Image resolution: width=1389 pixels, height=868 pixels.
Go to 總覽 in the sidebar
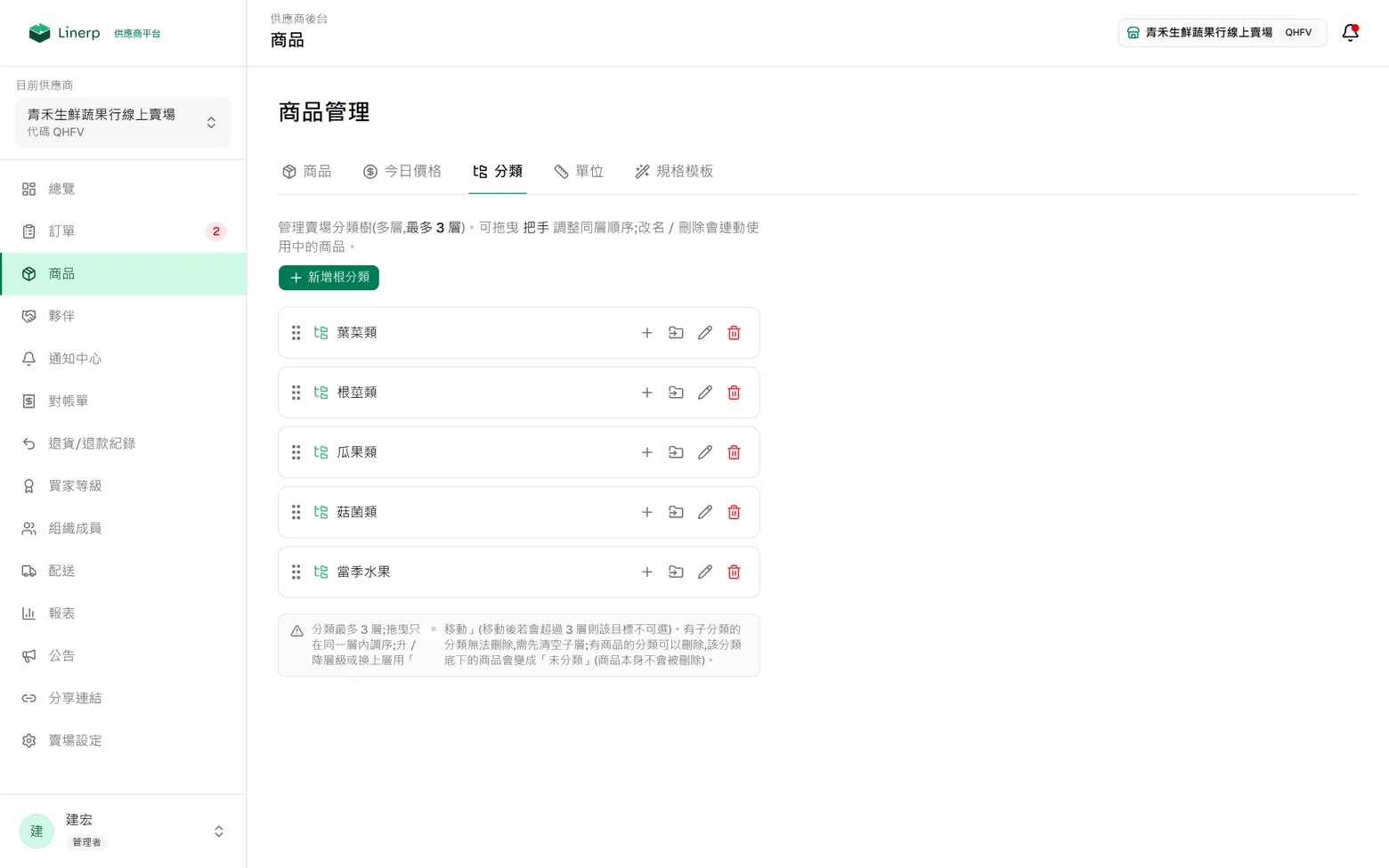tap(123, 189)
